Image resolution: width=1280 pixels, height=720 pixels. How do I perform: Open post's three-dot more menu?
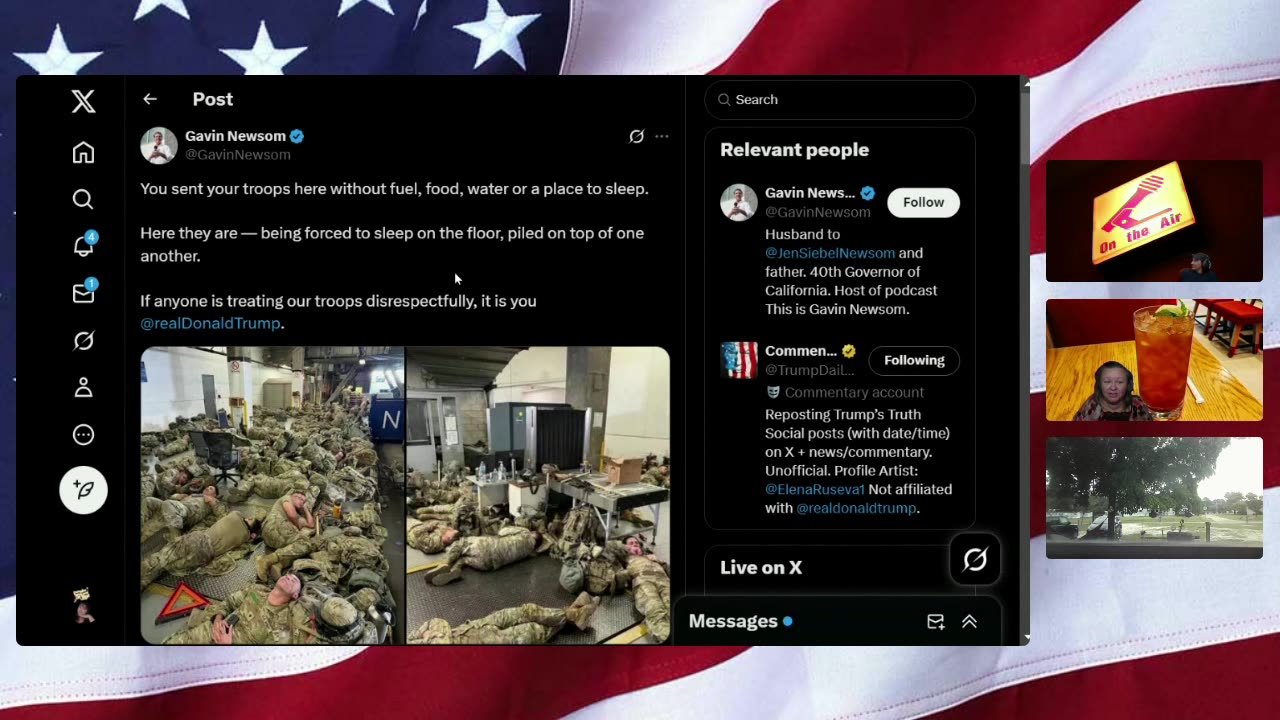[662, 136]
